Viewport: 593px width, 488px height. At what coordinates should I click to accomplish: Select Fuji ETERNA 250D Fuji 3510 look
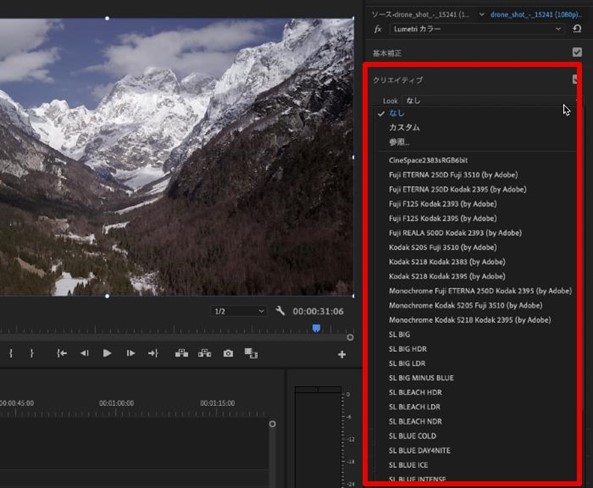click(x=453, y=175)
